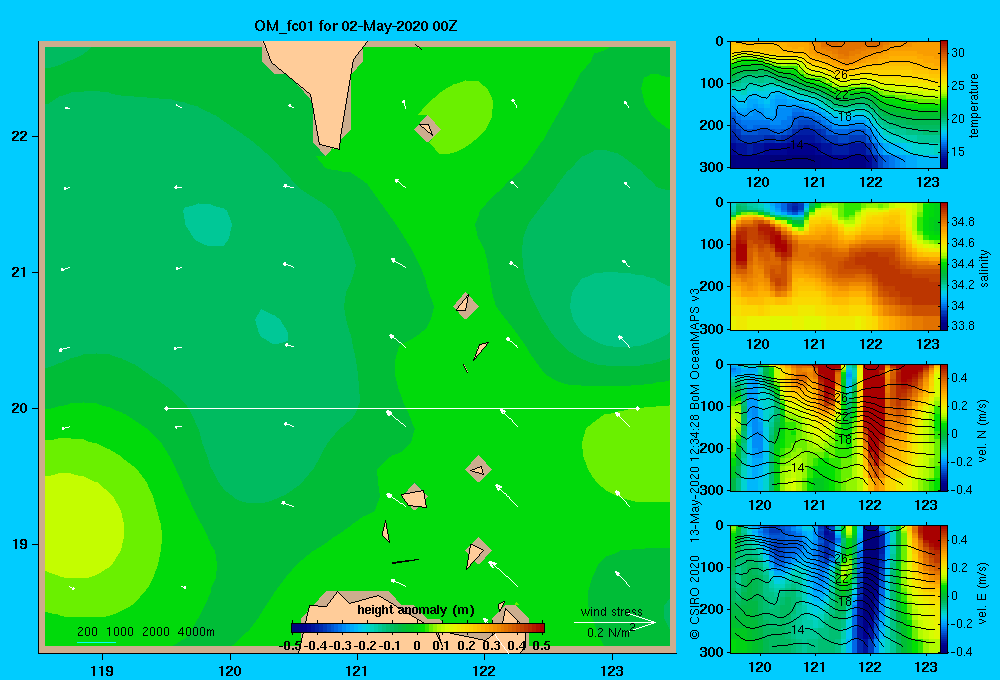Select the "height anomaly (m)" label
Viewport: 1000px width, 680px height.
tap(416, 610)
